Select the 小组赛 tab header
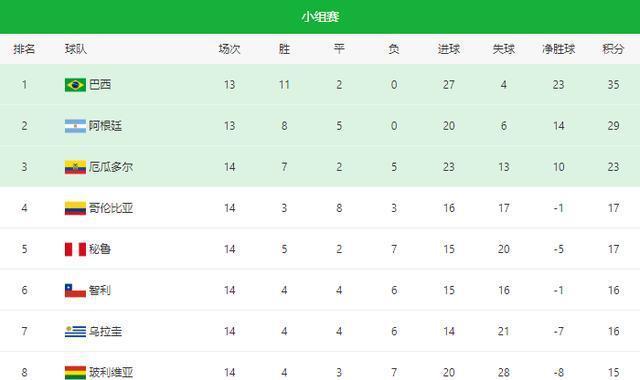The image size is (640, 380). point(320,17)
